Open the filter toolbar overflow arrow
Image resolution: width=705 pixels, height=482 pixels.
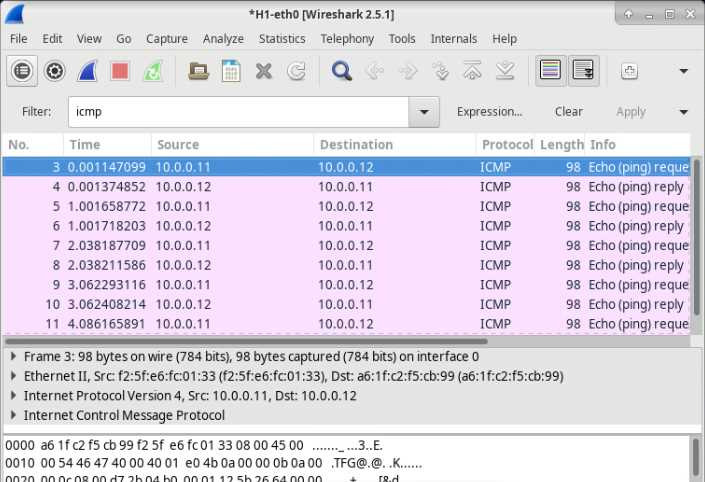pyautogui.click(x=683, y=112)
